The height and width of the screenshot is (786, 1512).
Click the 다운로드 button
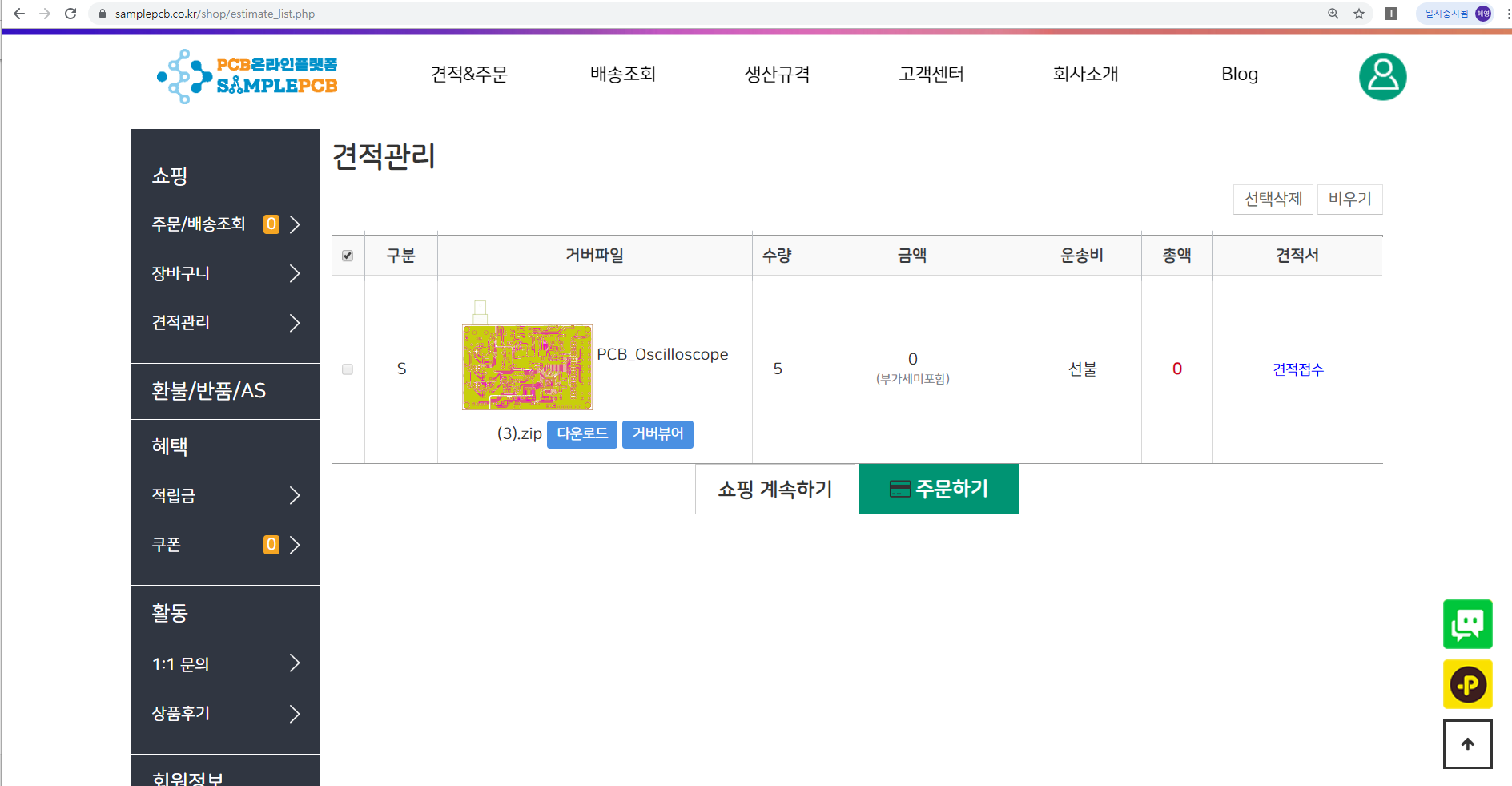click(582, 434)
